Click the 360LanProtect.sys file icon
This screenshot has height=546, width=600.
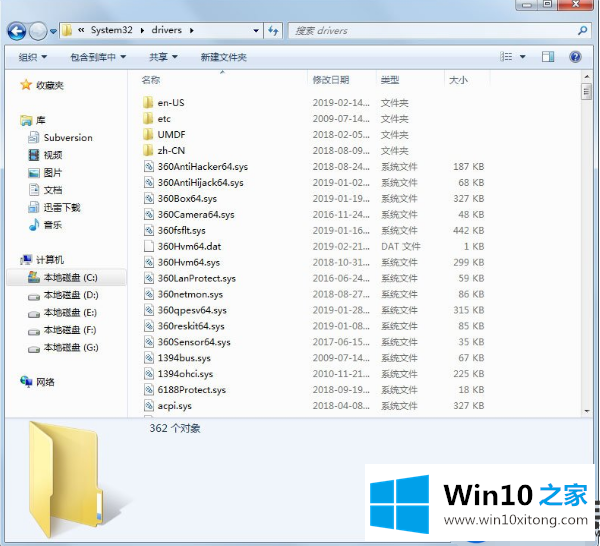coord(148,278)
